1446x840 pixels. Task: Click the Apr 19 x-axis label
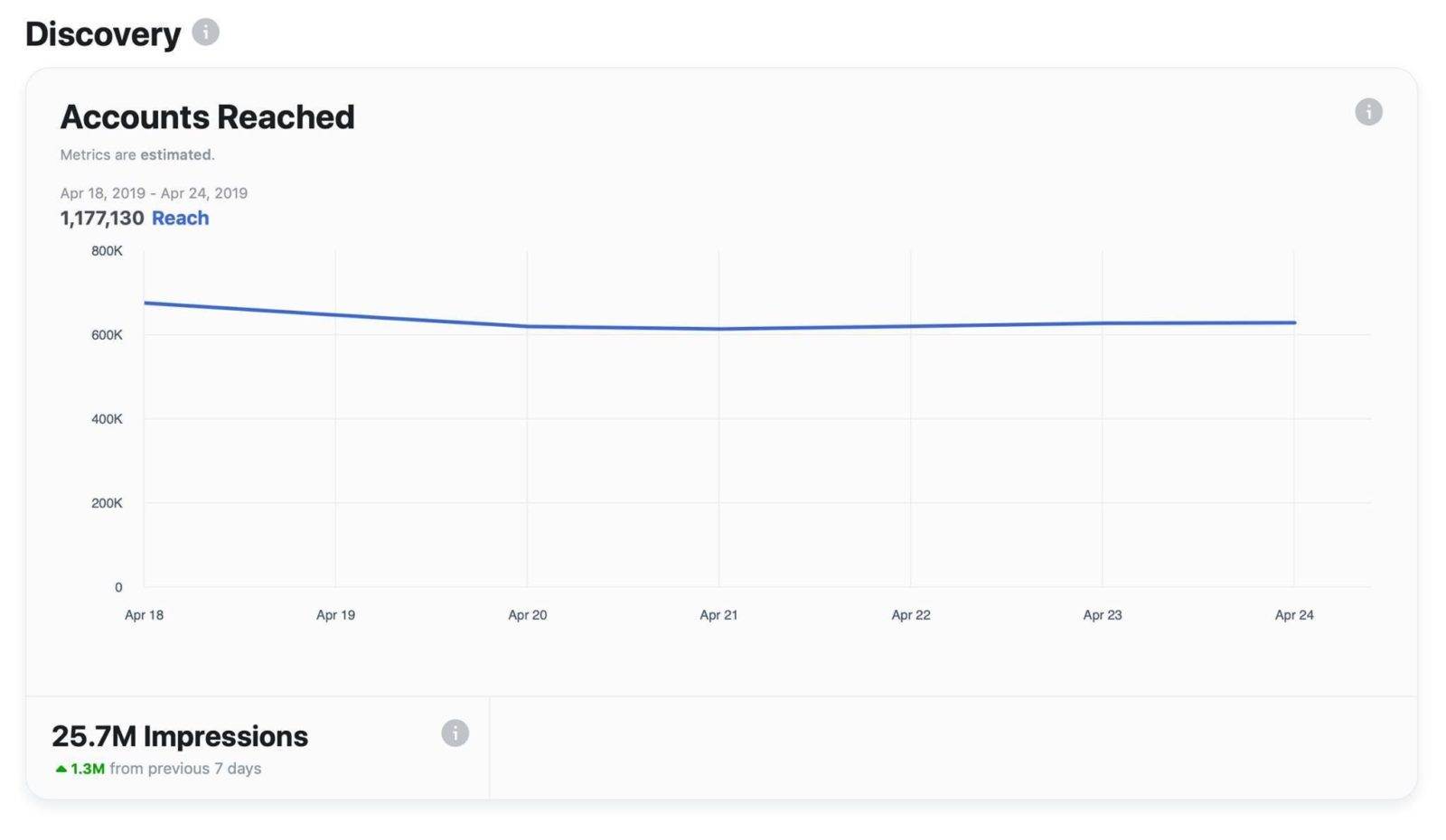coord(335,615)
